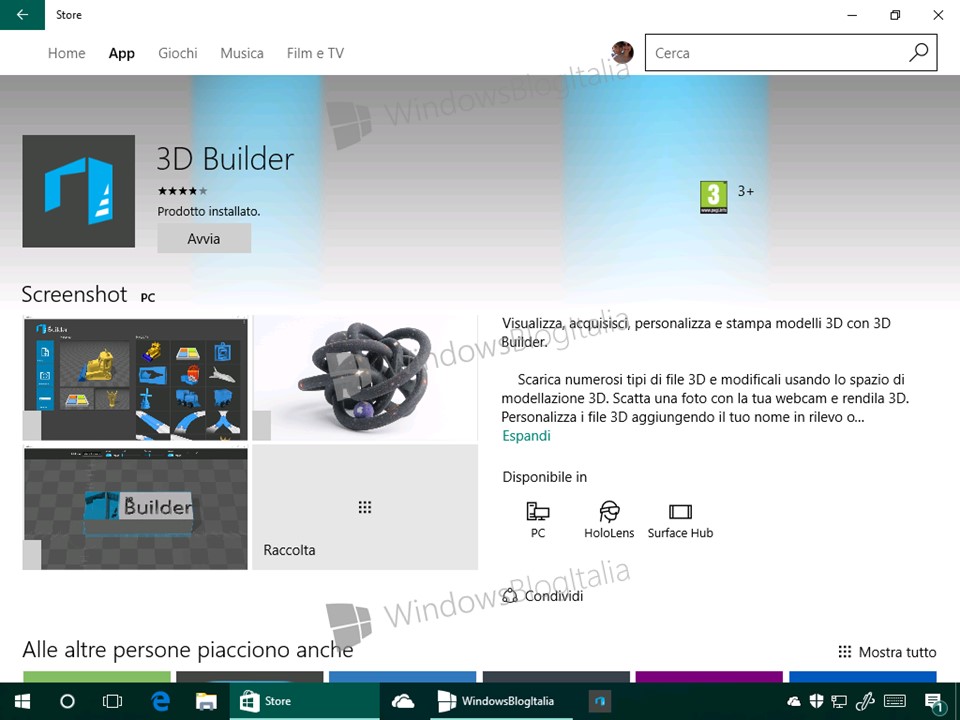Open the 3D Builder app logo
This screenshot has width=960, height=720.
(x=78, y=191)
